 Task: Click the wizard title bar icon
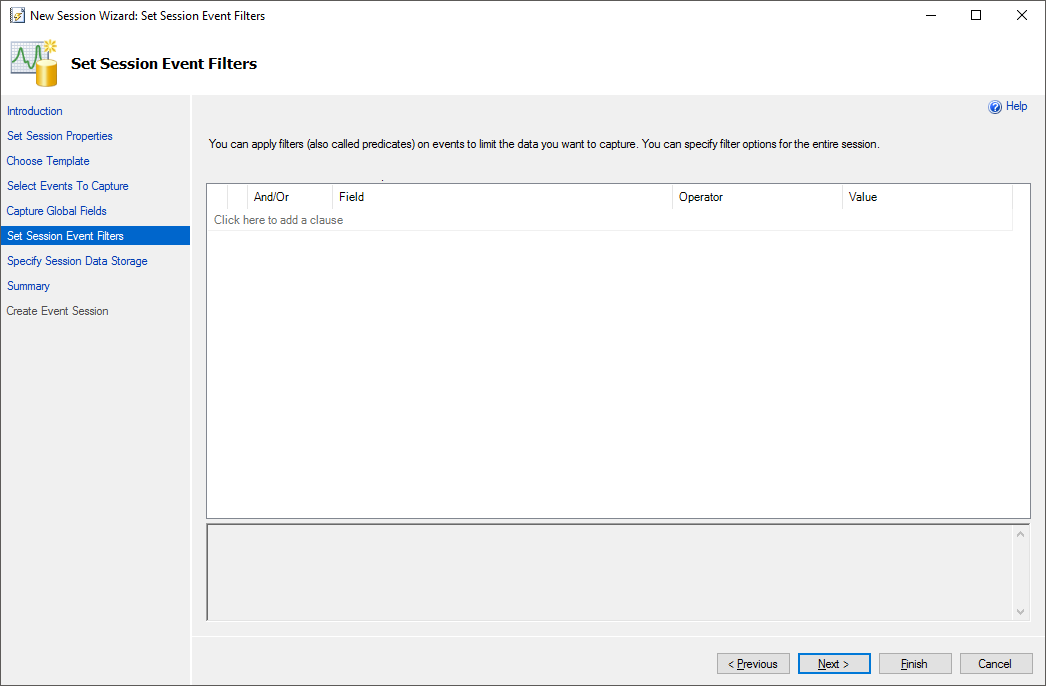[17, 16]
